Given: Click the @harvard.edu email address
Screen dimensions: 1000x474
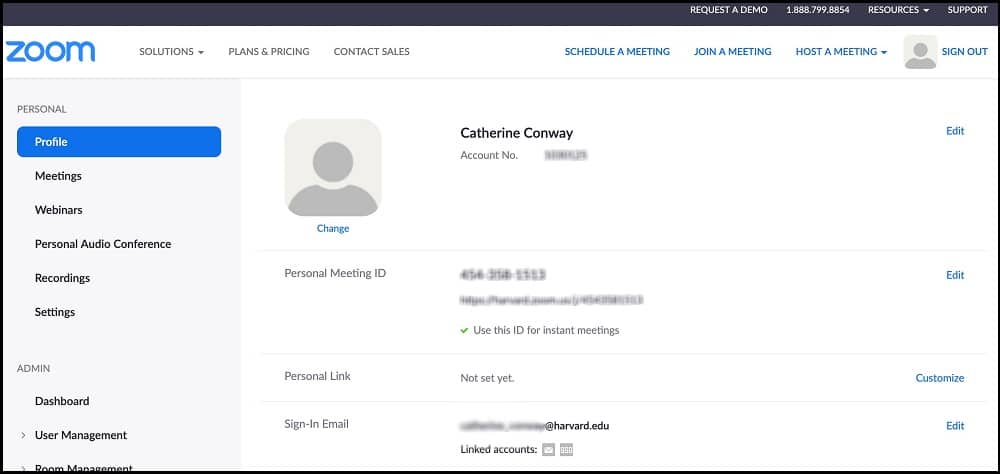Looking at the screenshot, I should (534, 426).
